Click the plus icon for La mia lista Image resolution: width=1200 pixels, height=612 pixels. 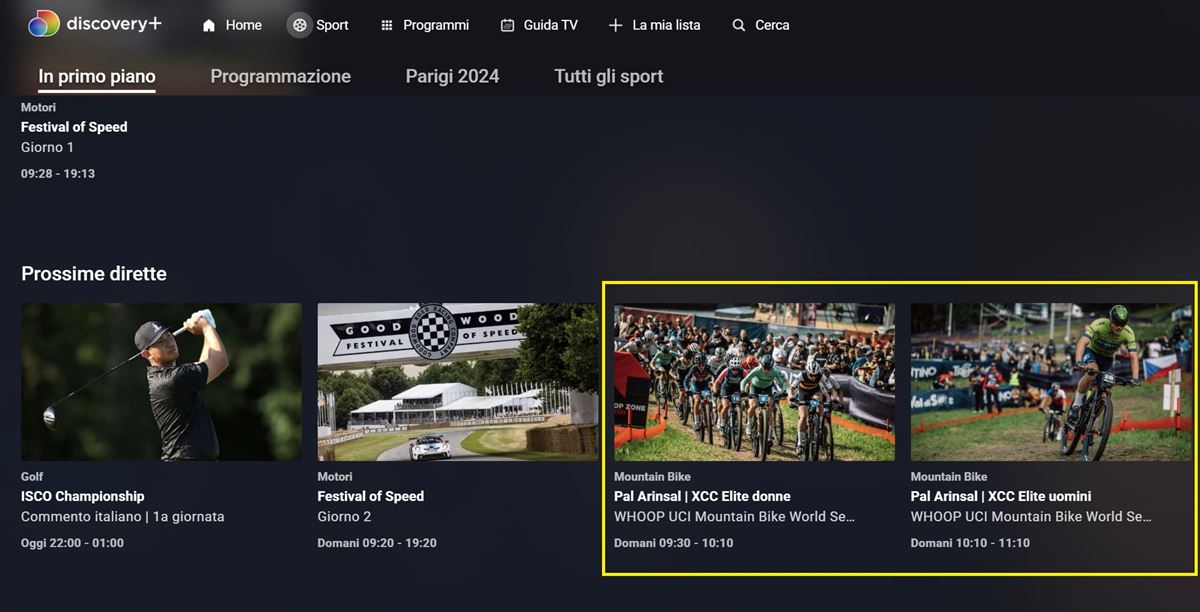[x=615, y=25]
